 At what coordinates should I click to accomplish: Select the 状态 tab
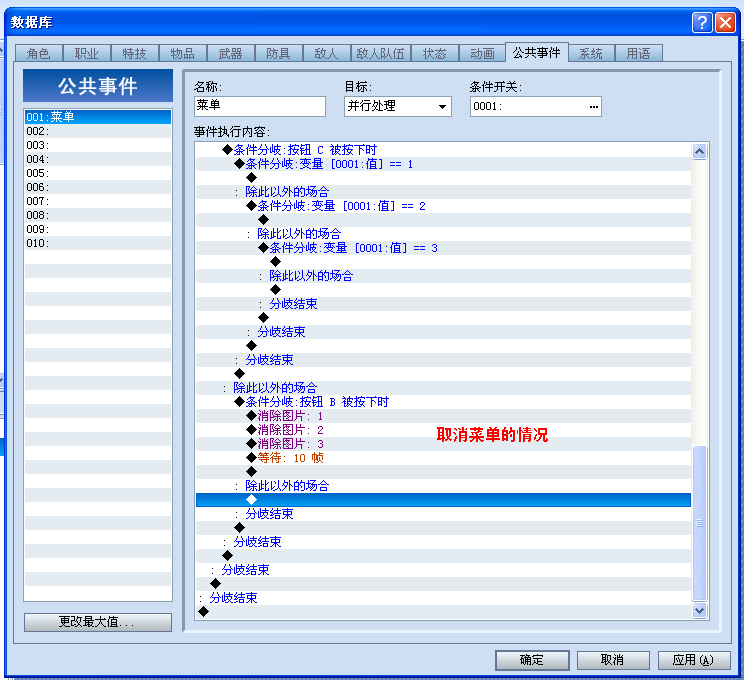435,53
